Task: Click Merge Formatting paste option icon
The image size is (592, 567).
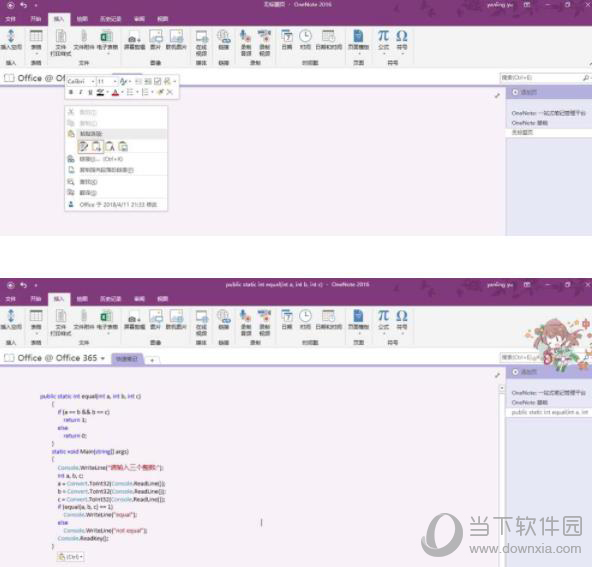Action: click(x=97, y=146)
